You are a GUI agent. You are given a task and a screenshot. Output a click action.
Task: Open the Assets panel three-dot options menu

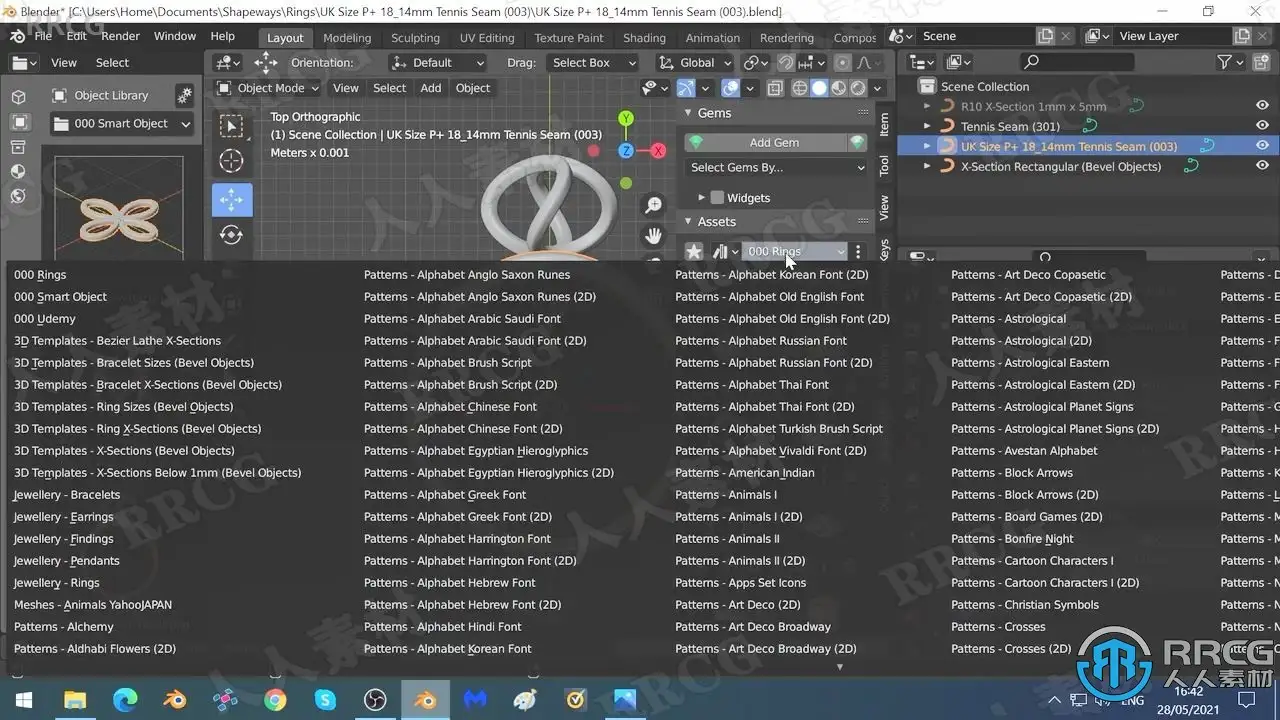[858, 251]
